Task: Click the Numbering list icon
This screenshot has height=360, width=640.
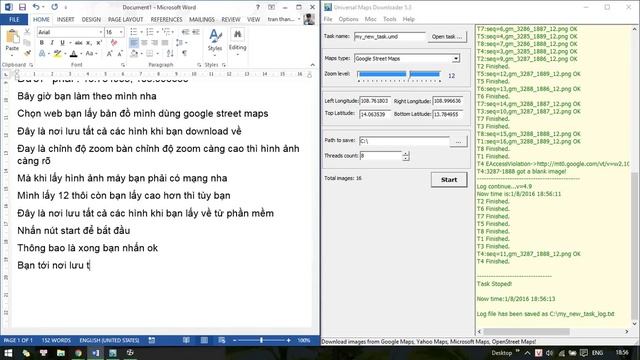Action: pos(150,32)
